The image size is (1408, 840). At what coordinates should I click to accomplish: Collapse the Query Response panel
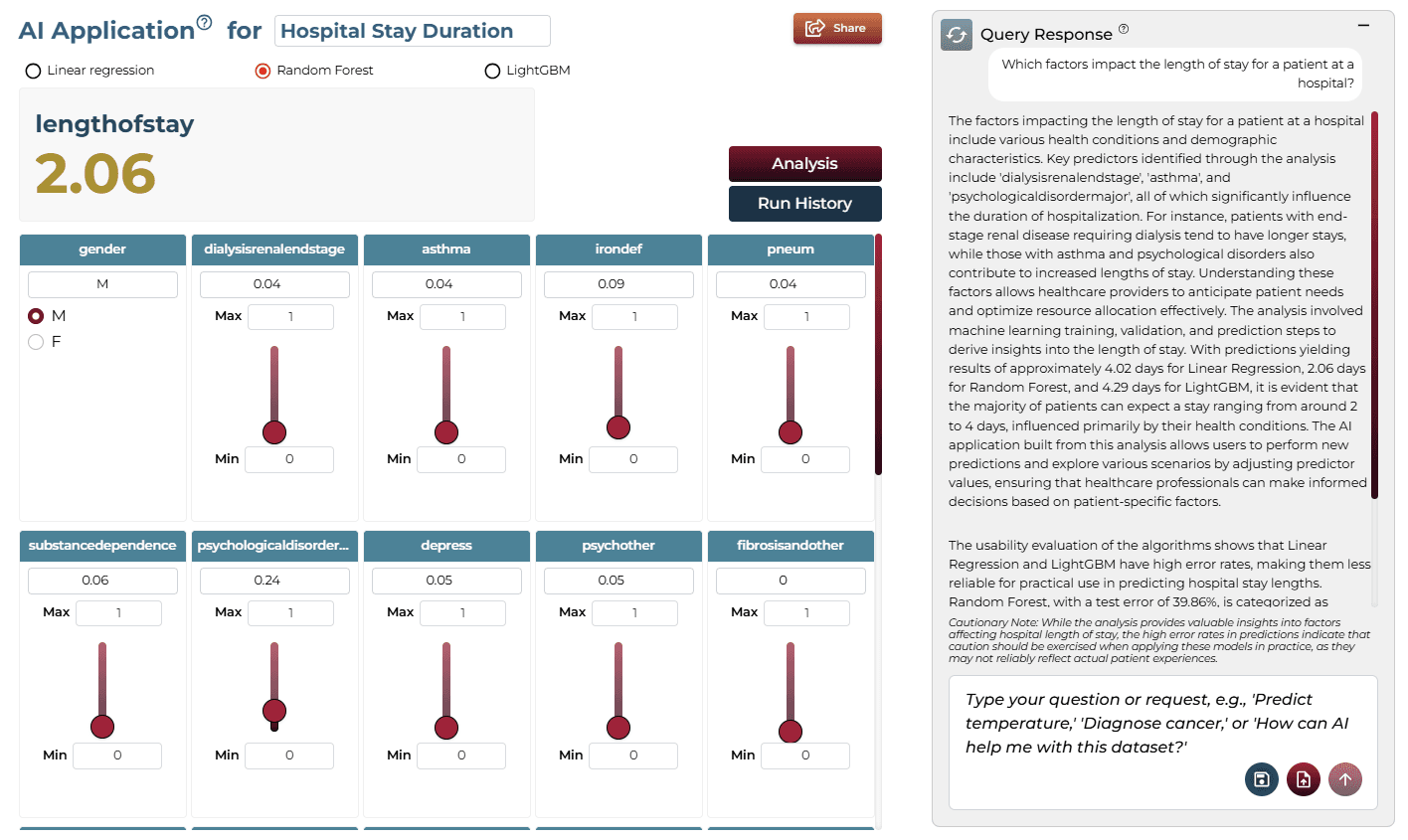[1363, 25]
